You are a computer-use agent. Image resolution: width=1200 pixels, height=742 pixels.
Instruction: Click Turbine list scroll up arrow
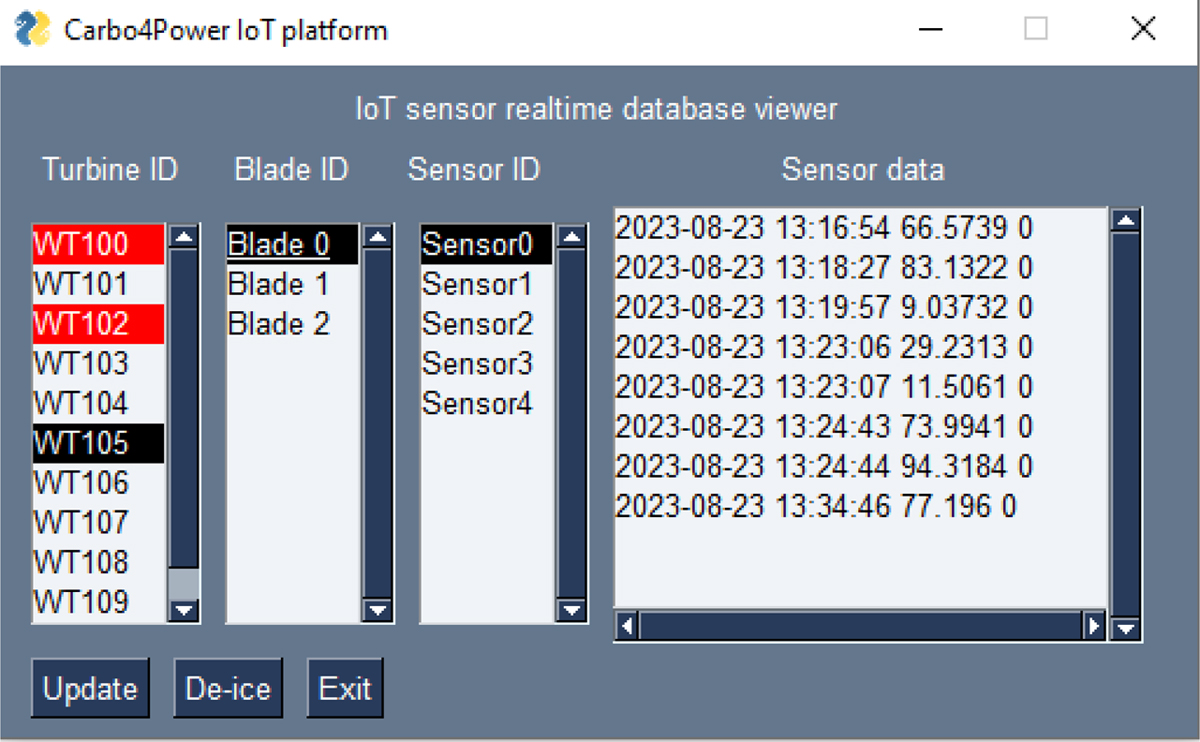(184, 237)
